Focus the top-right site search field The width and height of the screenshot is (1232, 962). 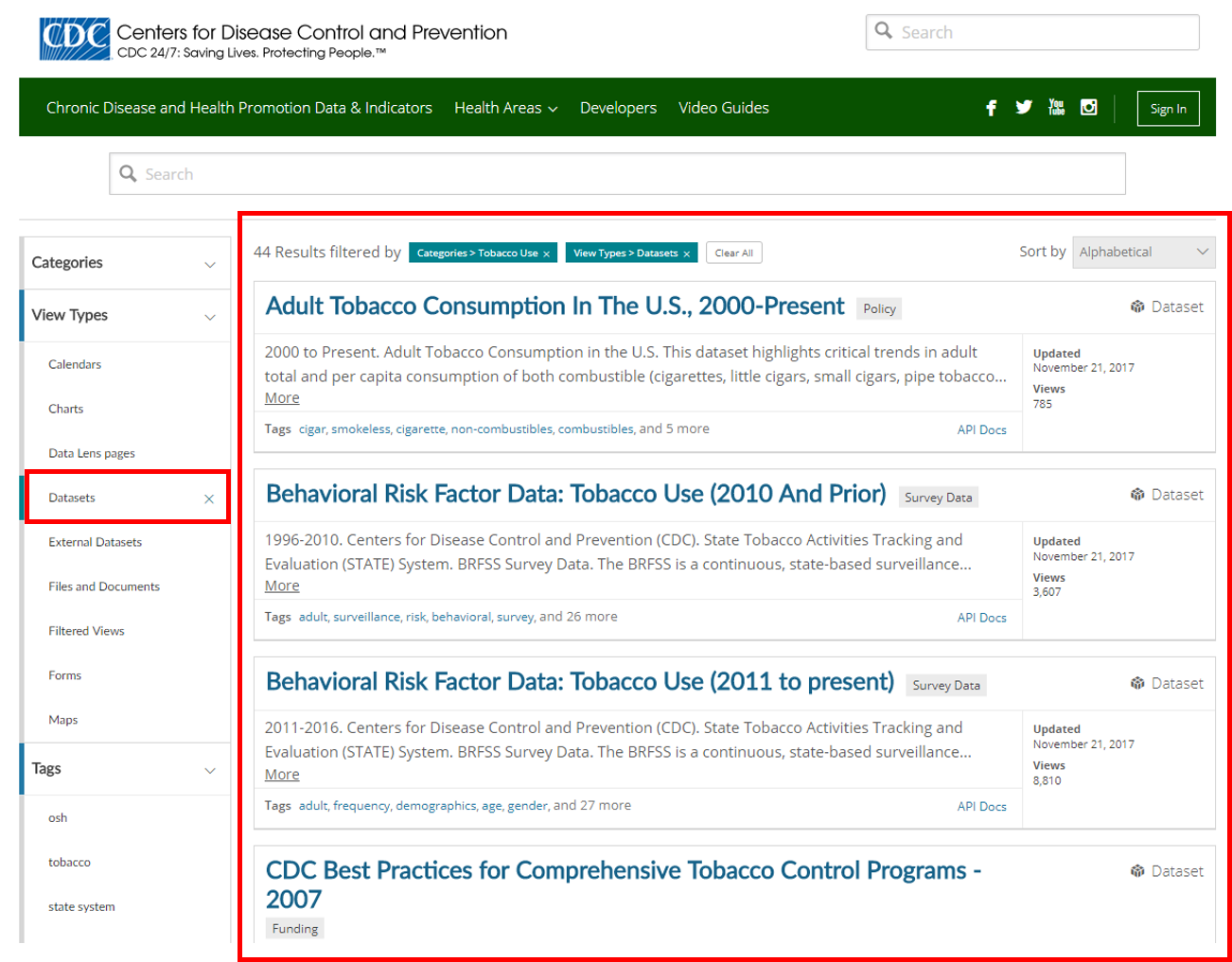[1032, 32]
